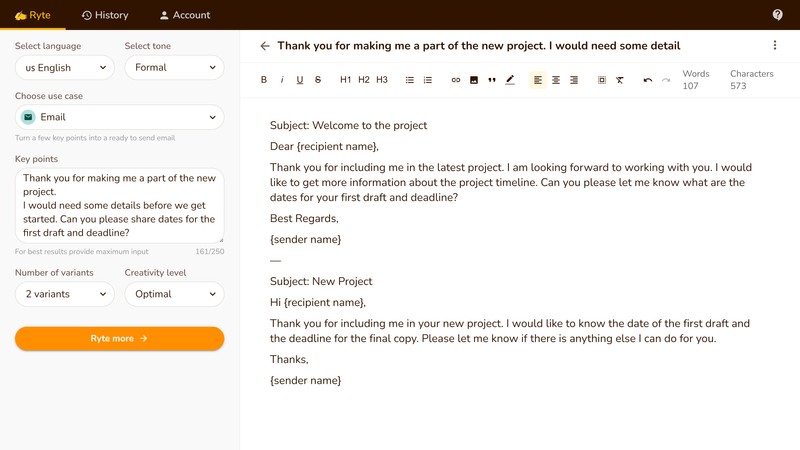Open the help question mark icon
The width and height of the screenshot is (800, 450).
pyautogui.click(x=778, y=15)
